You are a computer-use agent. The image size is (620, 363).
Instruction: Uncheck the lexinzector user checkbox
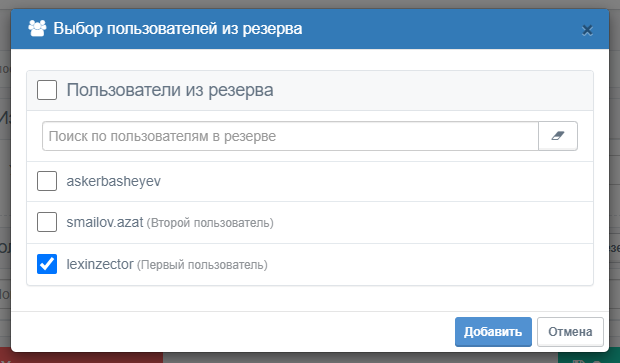[x=47, y=264]
